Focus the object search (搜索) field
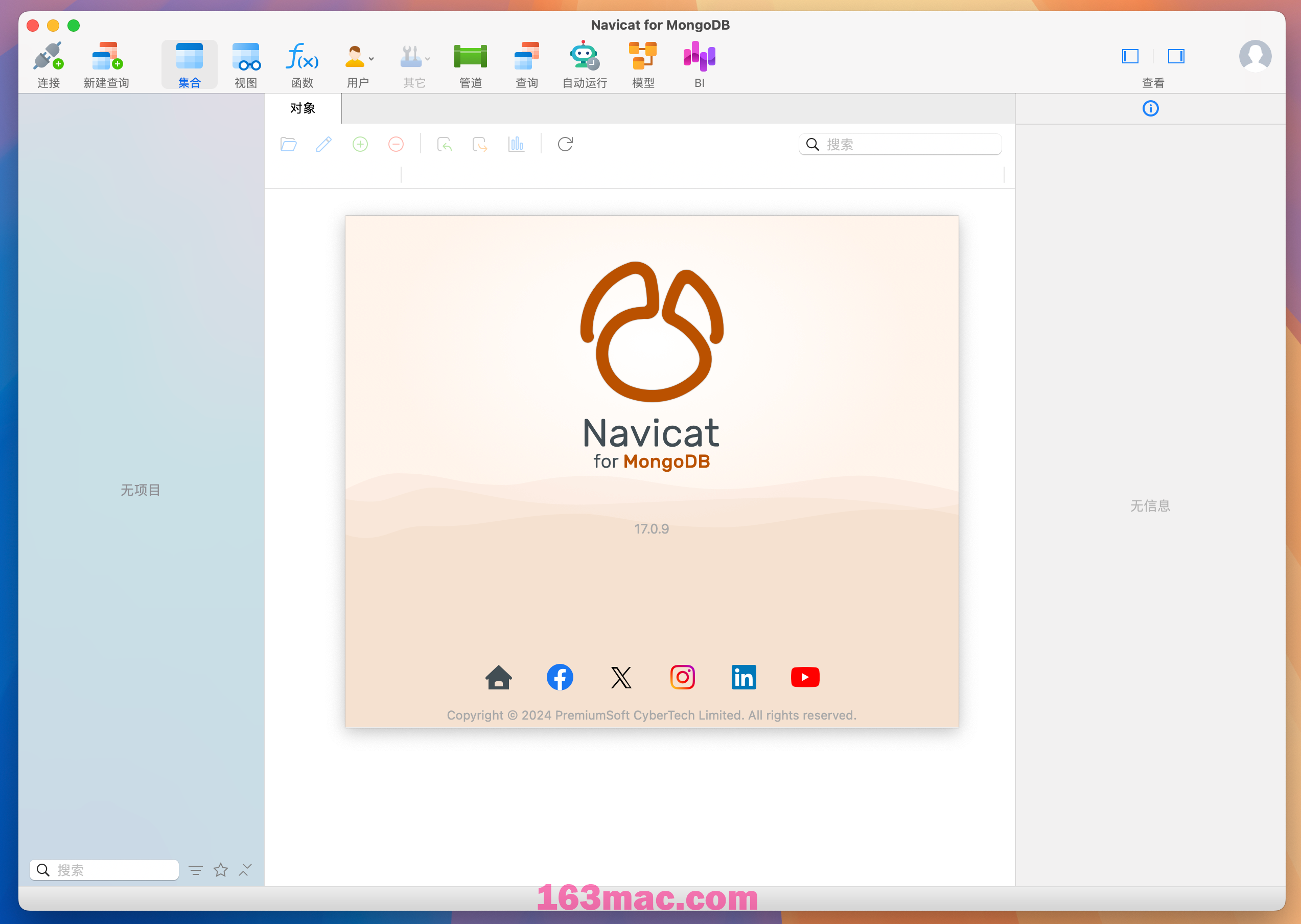Screen dimensions: 1301x924 900,145
